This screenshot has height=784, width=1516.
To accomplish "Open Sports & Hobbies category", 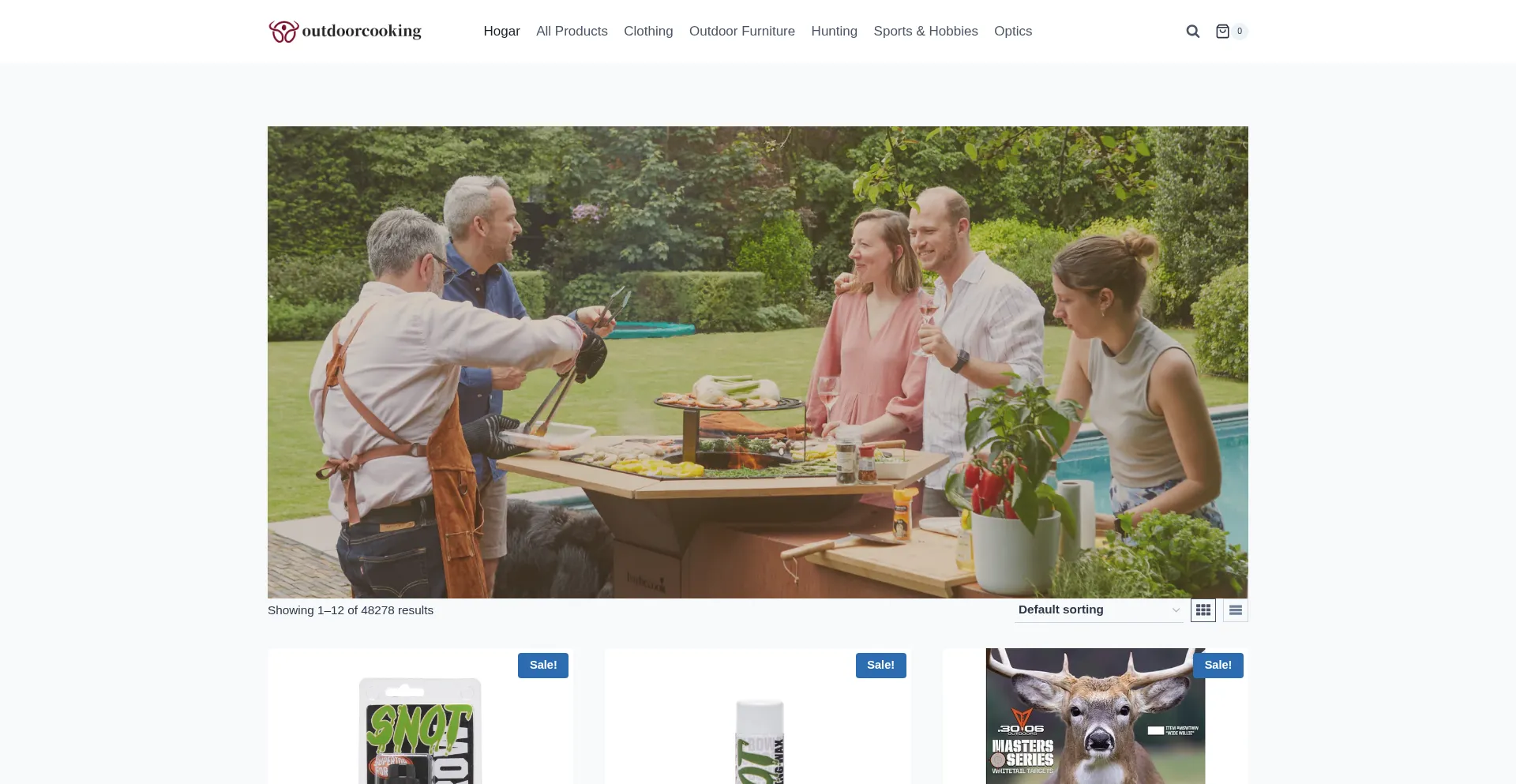I will (925, 32).
